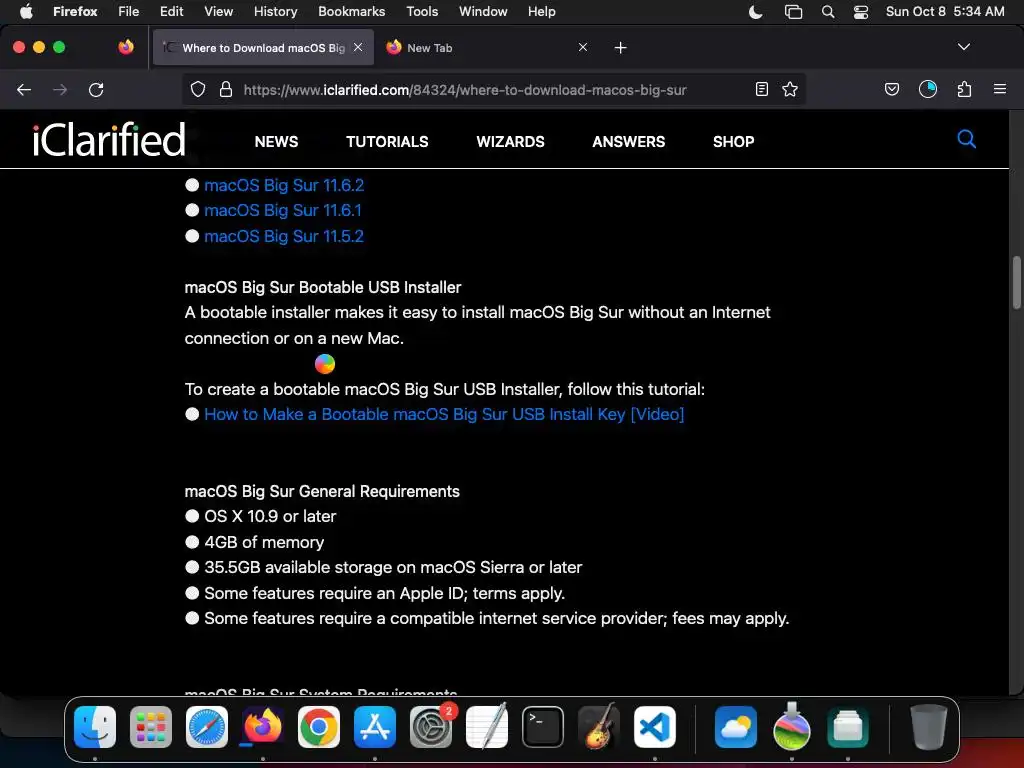Open the Tools menu
This screenshot has width=1024, height=768.
click(x=422, y=11)
